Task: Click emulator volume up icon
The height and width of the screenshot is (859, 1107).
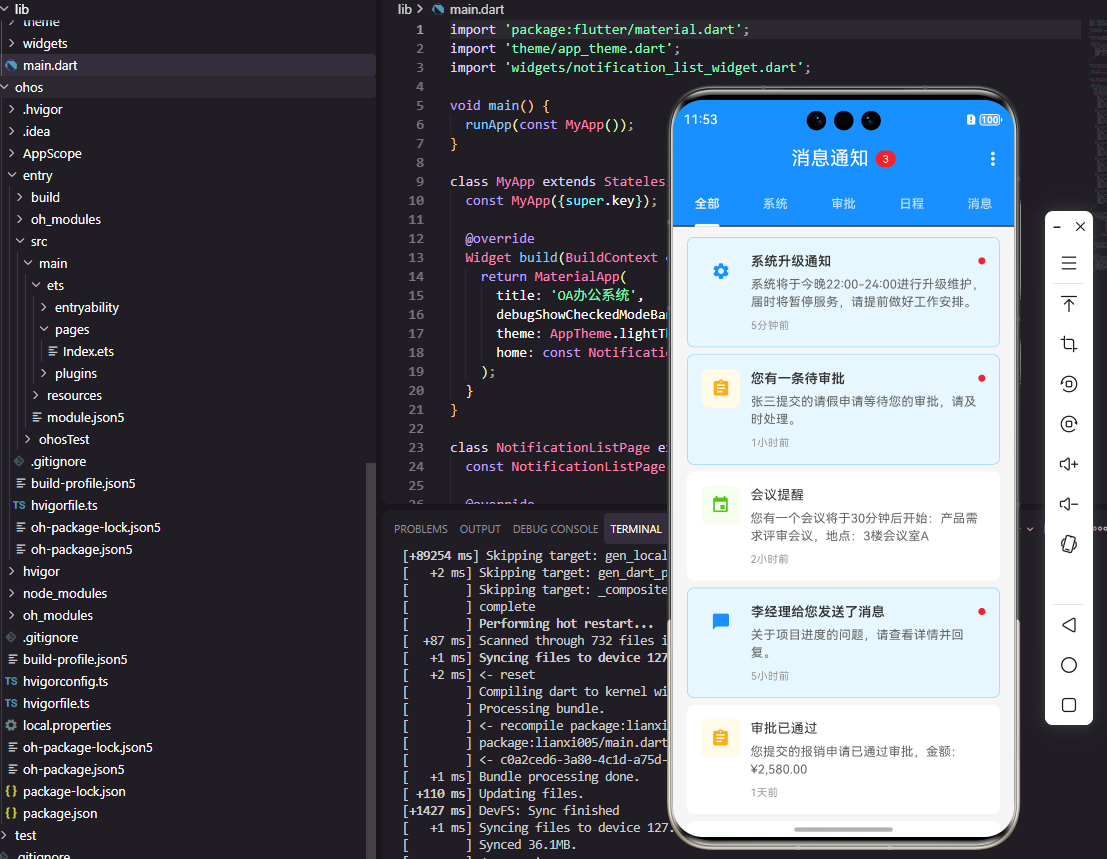Action: point(1069,464)
